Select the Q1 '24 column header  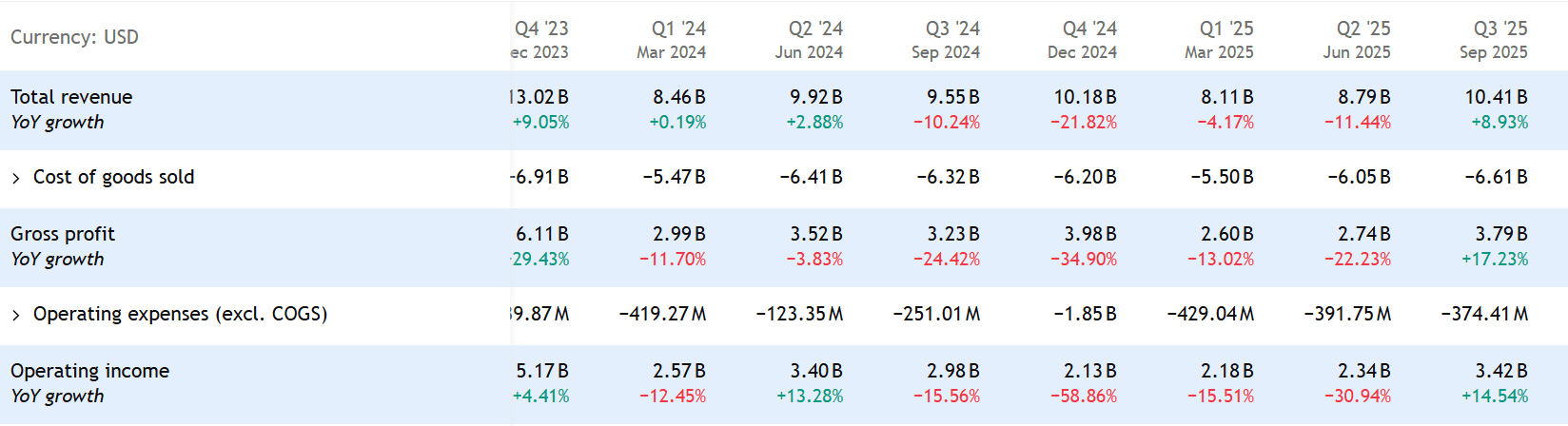tap(677, 29)
